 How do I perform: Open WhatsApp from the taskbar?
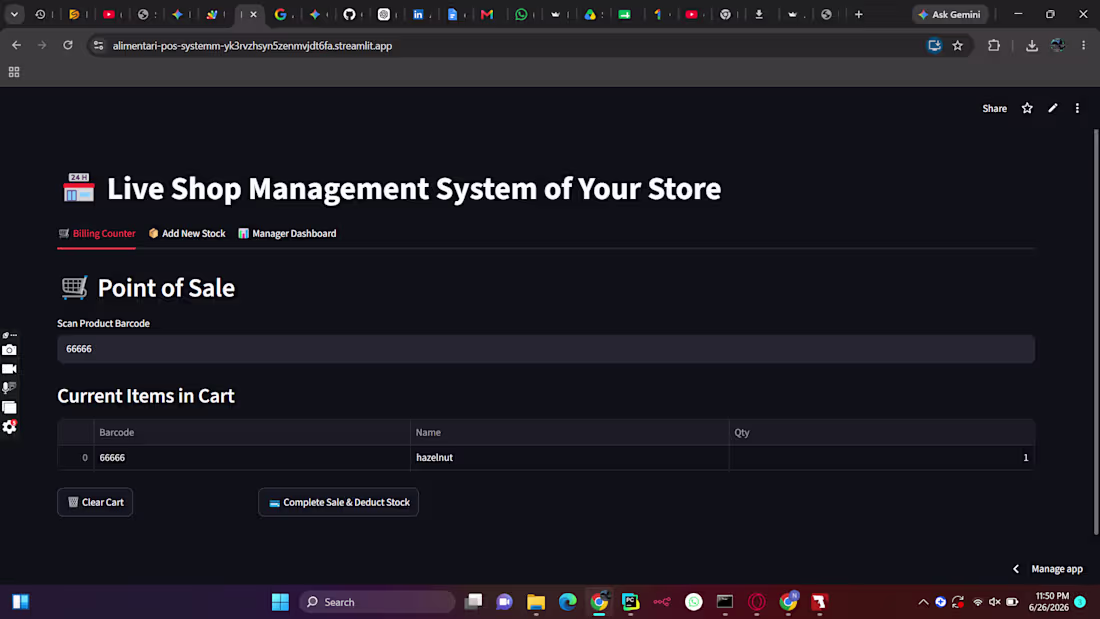tap(693, 601)
